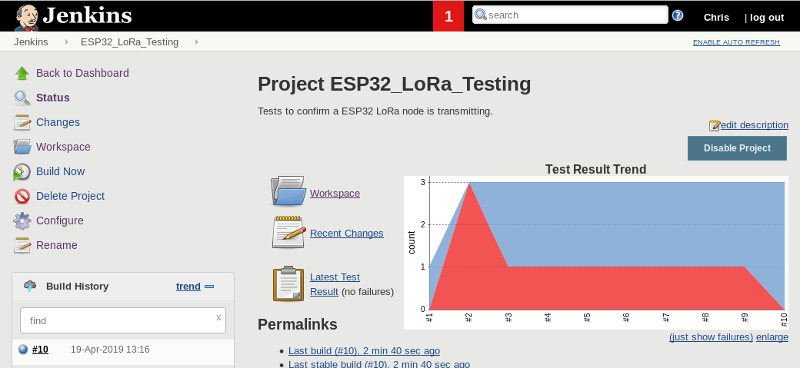
Task: Expand the Jenkins breadcrumb arrow menu
Action: (x=66, y=42)
